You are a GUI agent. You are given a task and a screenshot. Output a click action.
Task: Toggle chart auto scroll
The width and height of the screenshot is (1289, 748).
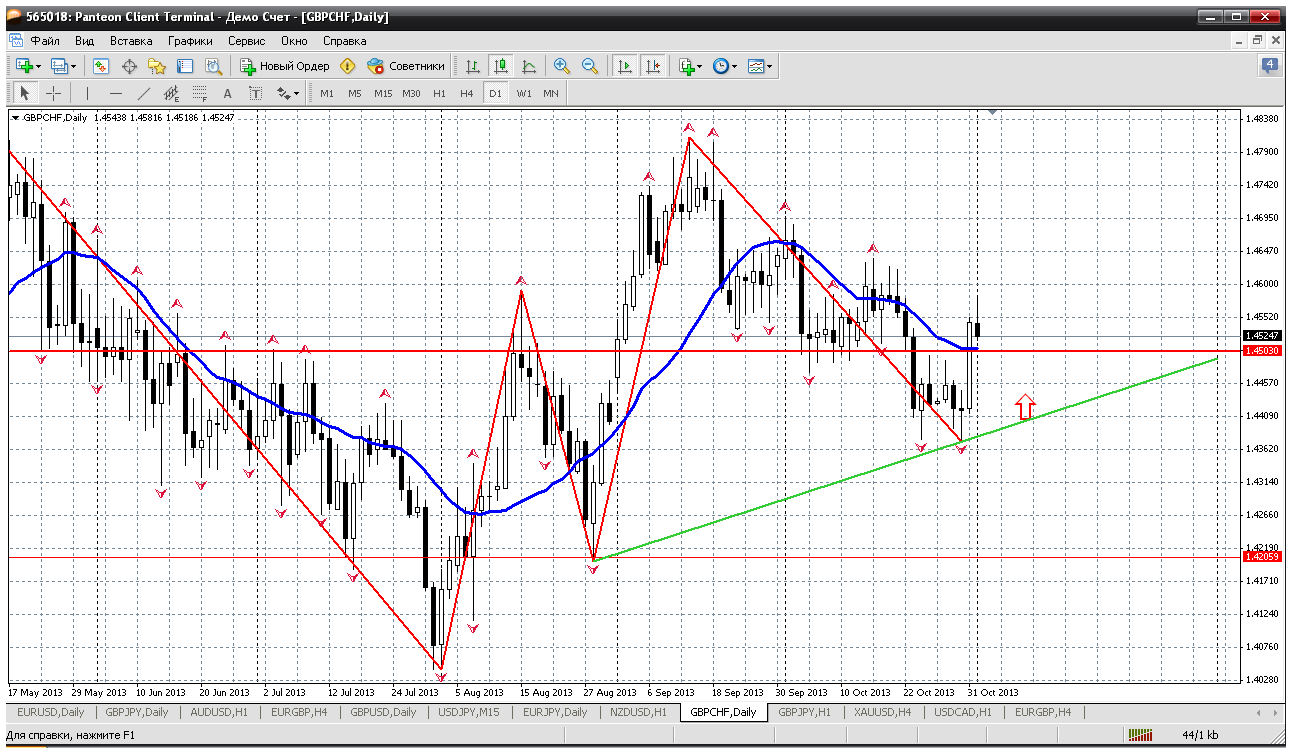tap(625, 66)
